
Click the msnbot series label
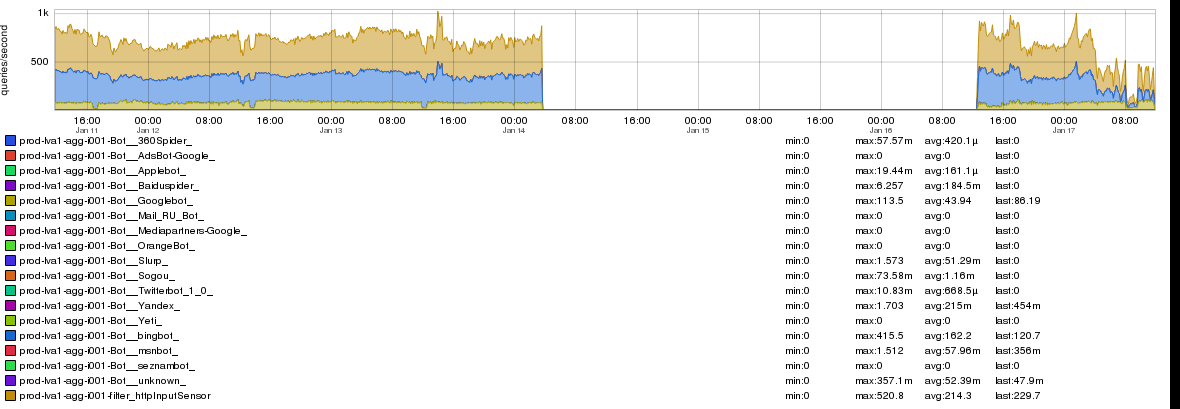(99, 351)
